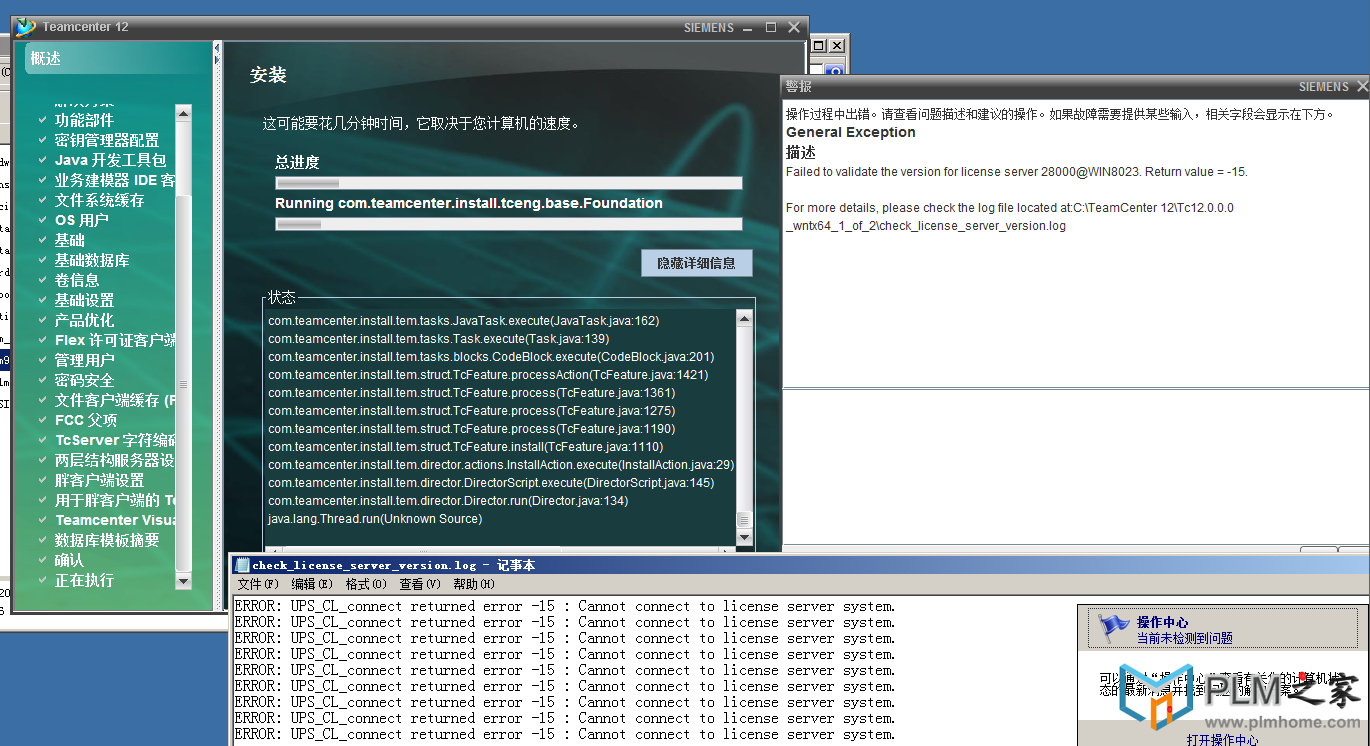The image size is (1370, 746).
Task: Click the first UPS_CL_connect error line in Notepad
Action: (565, 606)
